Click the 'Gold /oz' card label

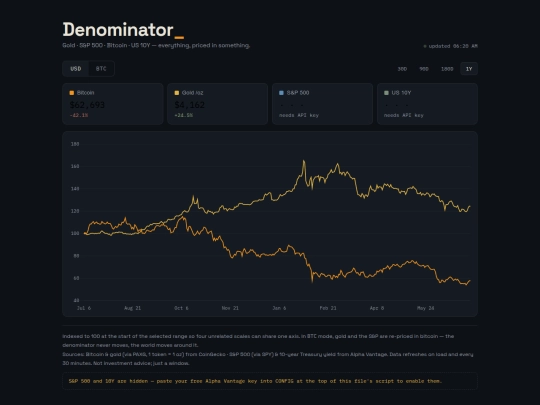[193, 93]
